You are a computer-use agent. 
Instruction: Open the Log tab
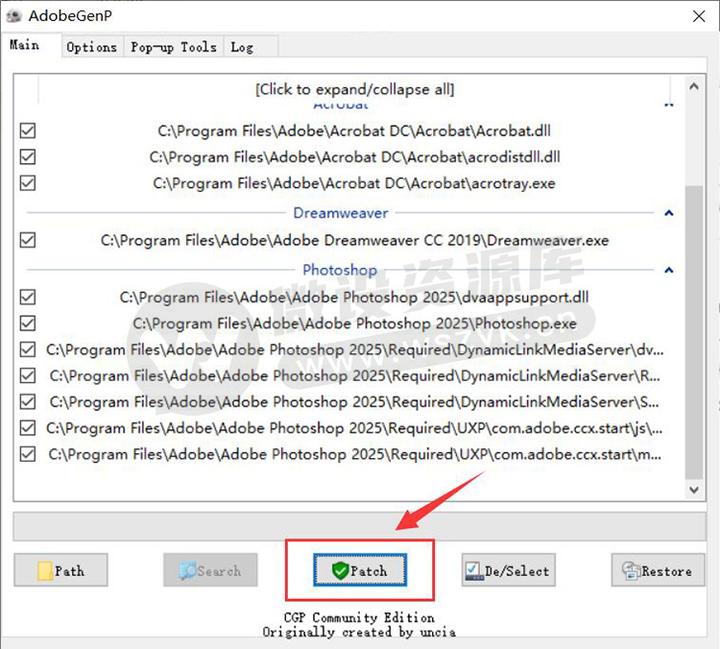coord(250,47)
